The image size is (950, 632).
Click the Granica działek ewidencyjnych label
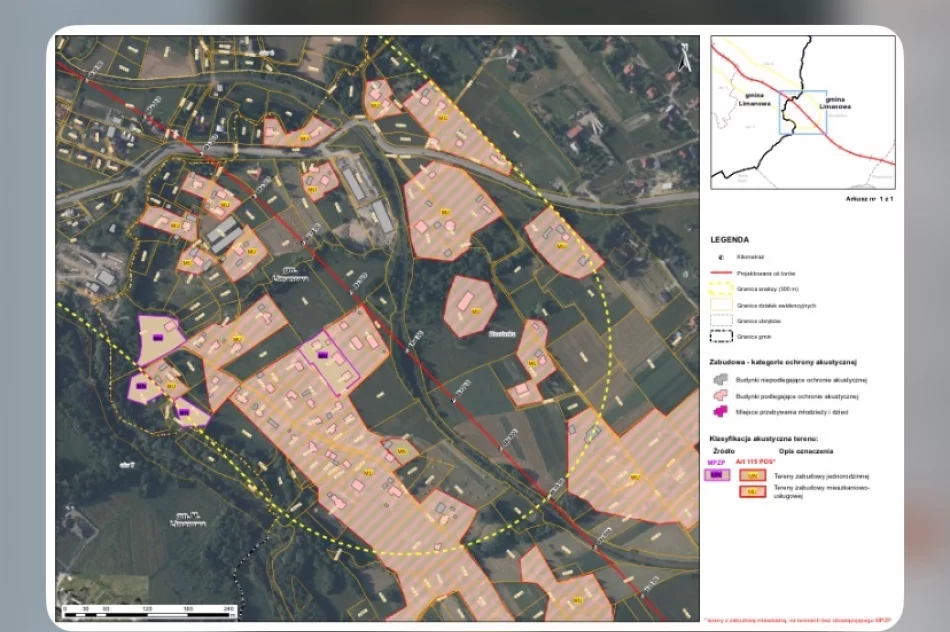tap(776, 306)
